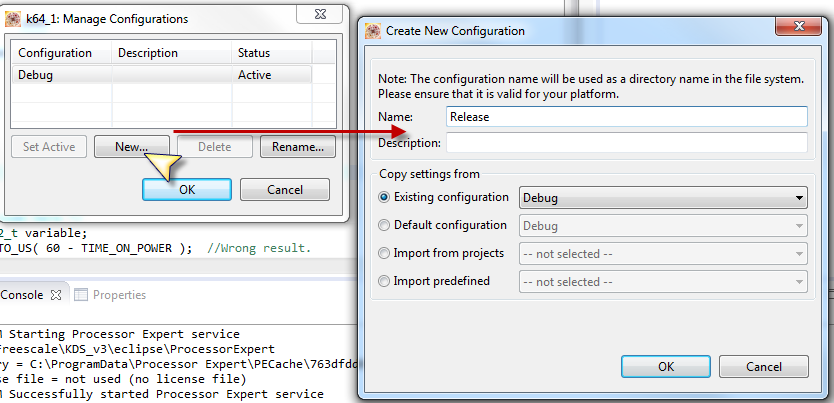834x403 pixels.
Task: Choose the Import from projects option
Action: (x=385, y=254)
